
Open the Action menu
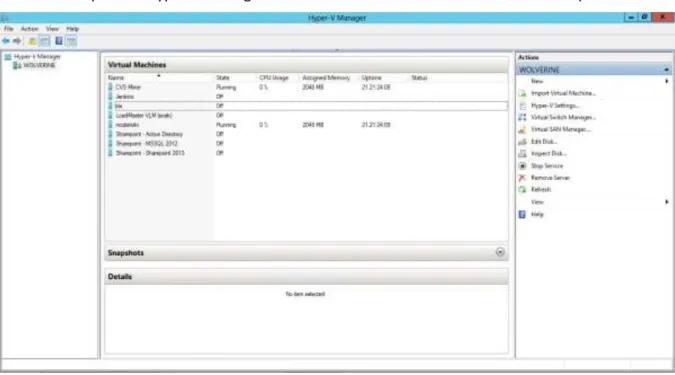(x=30, y=29)
